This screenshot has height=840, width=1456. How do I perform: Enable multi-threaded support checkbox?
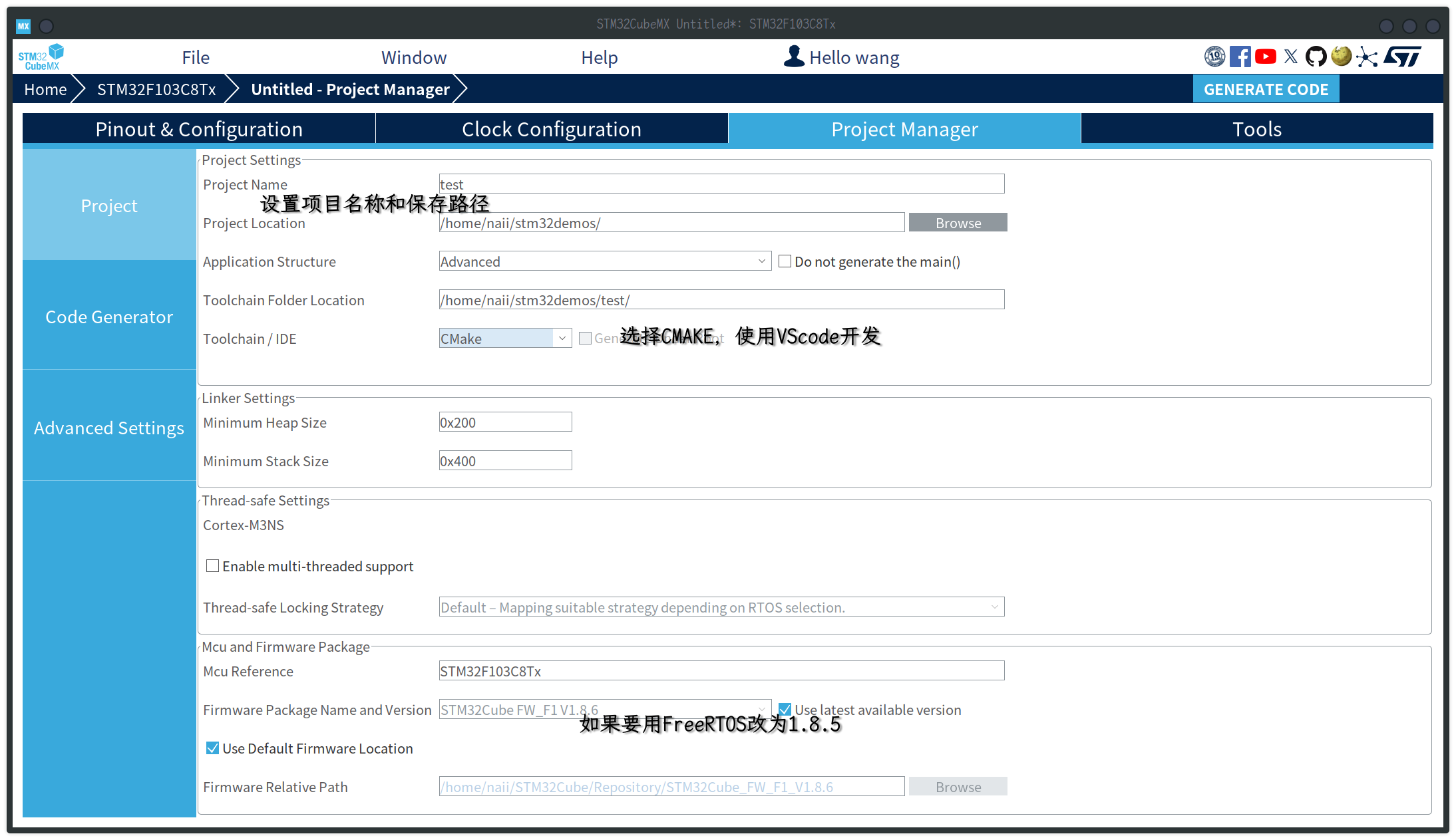click(212, 566)
